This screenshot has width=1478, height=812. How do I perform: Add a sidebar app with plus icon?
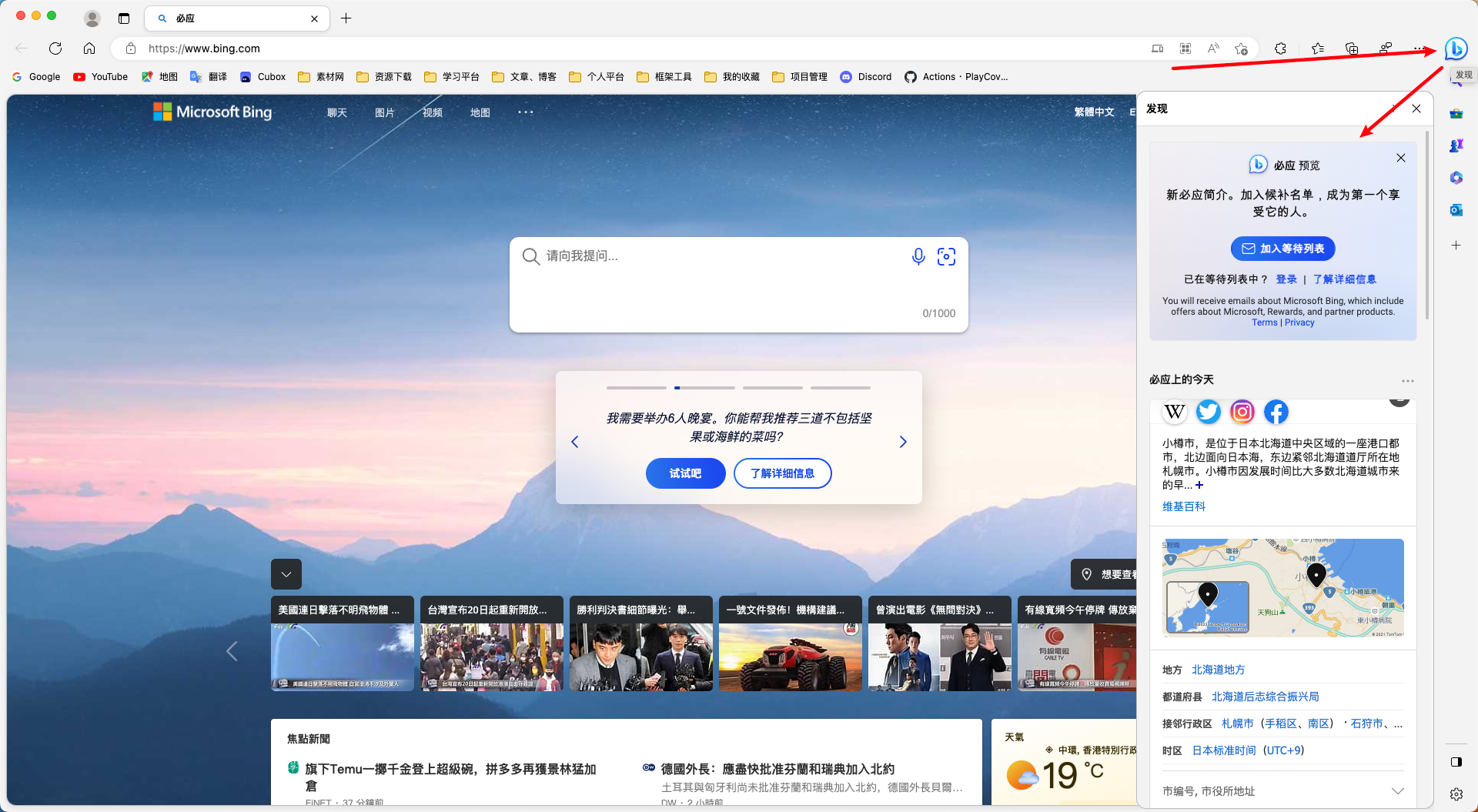pos(1456,246)
